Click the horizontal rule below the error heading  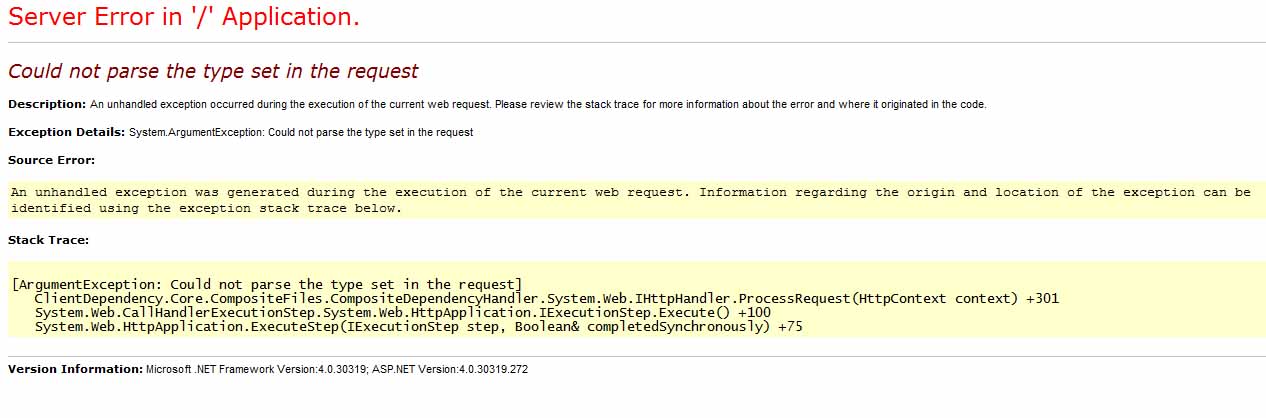pos(636,42)
